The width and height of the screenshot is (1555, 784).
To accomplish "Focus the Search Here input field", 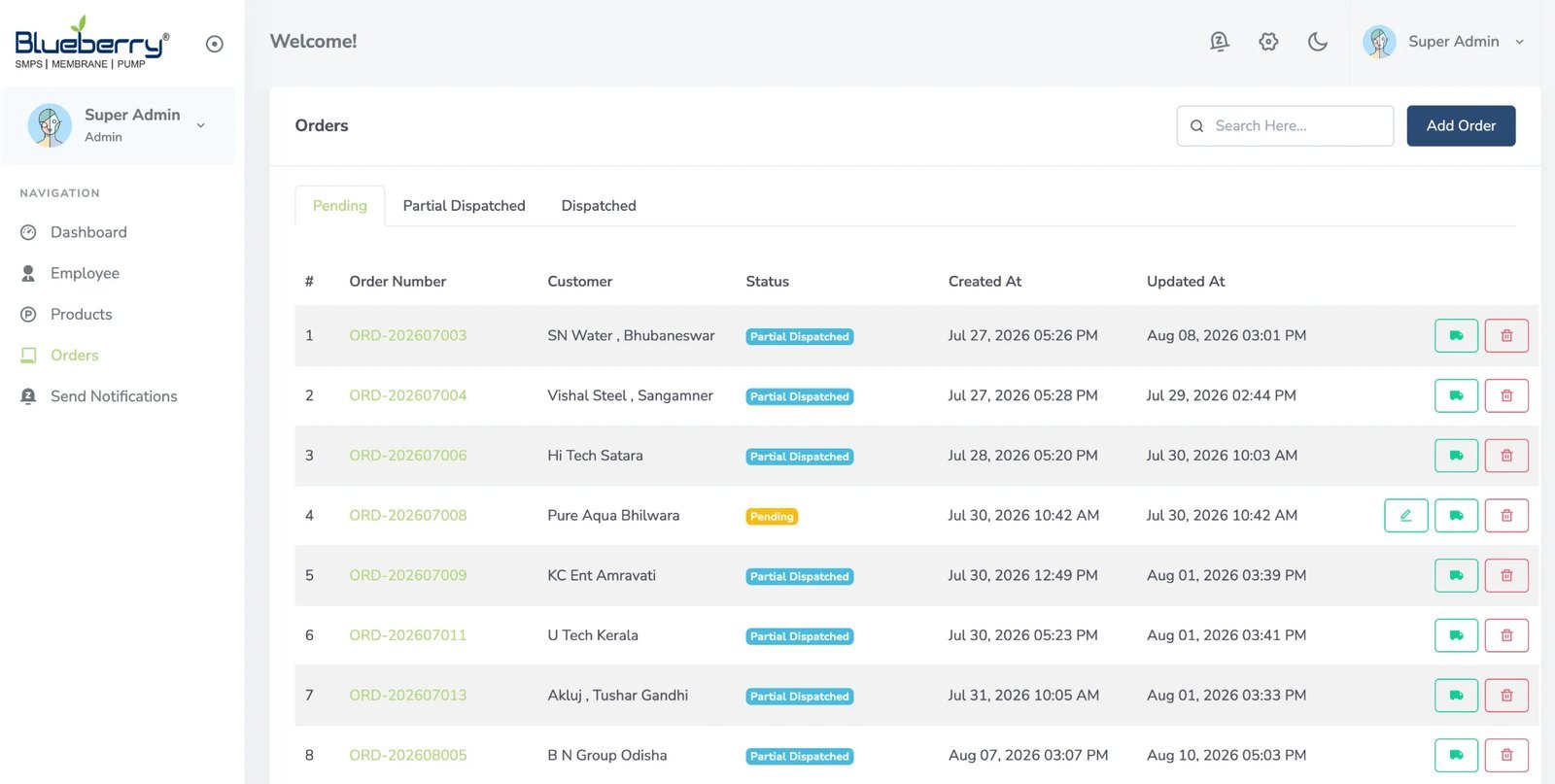I will [1285, 126].
